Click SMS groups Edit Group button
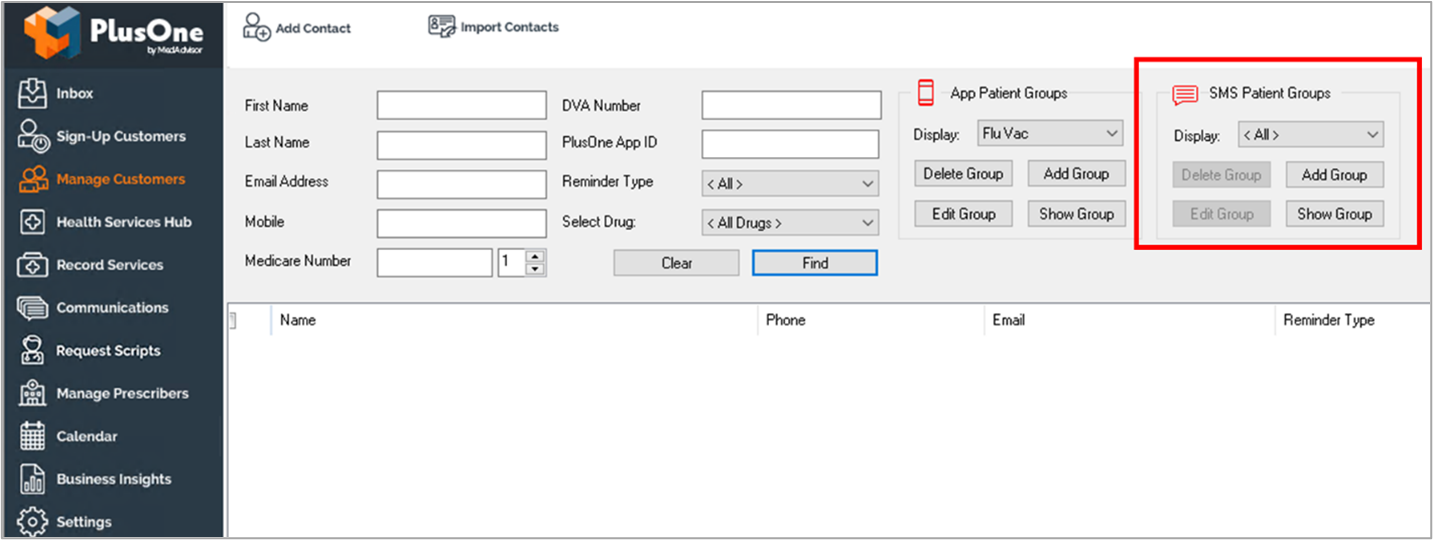1433x540 pixels. coord(1221,213)
